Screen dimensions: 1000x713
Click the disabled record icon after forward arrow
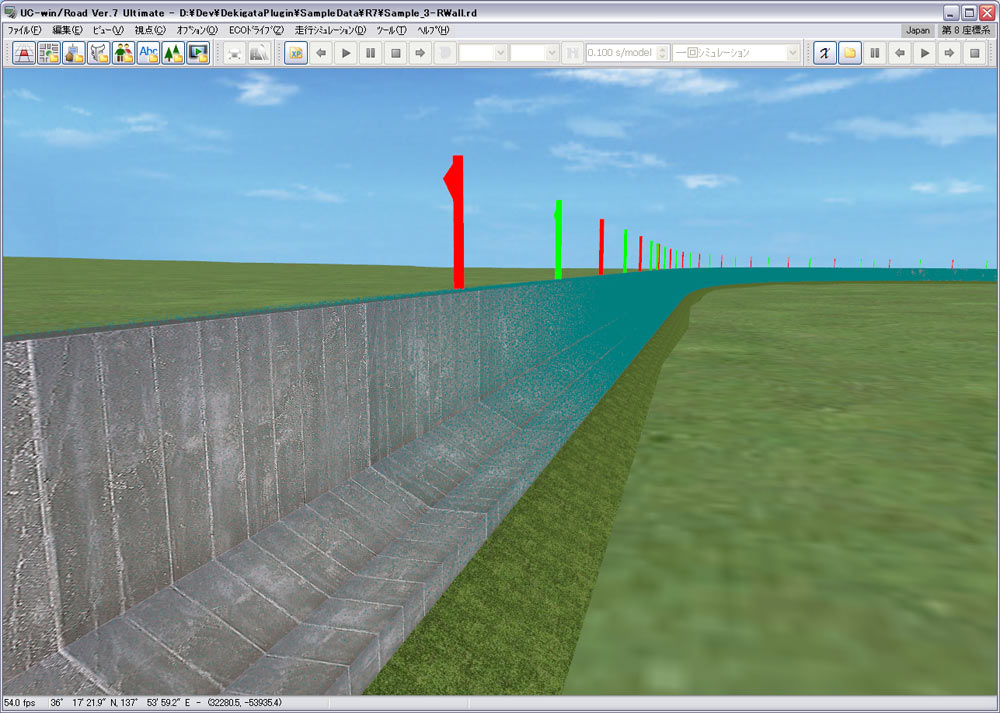(445, 53)
